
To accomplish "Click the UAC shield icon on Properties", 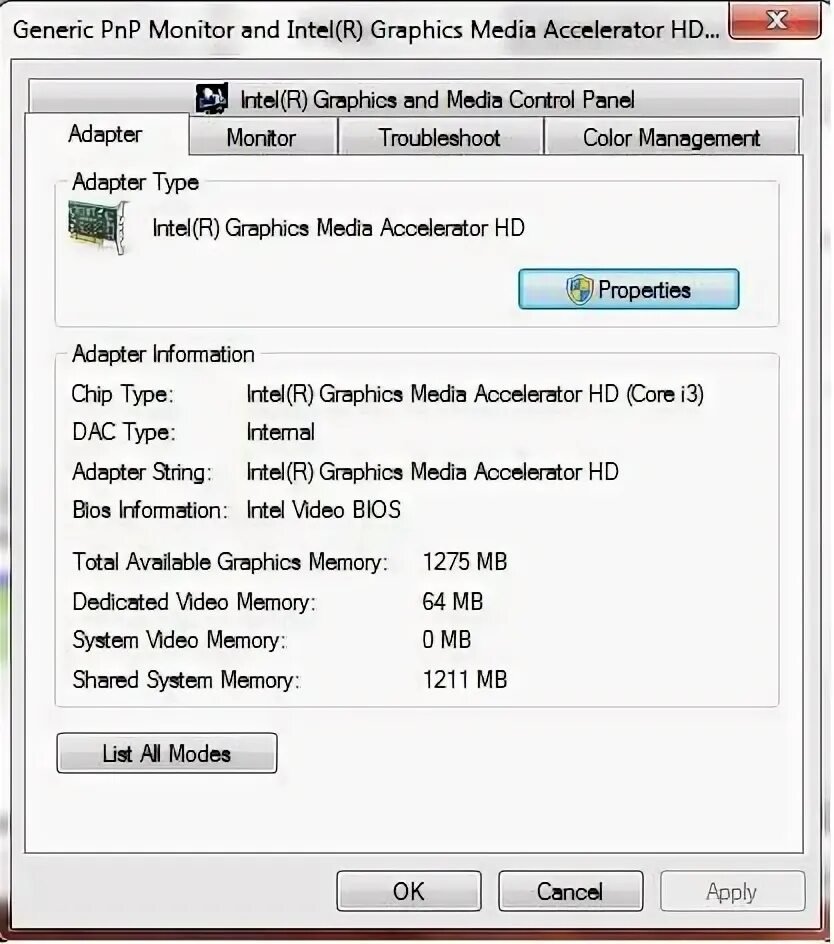I will point(579,290).
